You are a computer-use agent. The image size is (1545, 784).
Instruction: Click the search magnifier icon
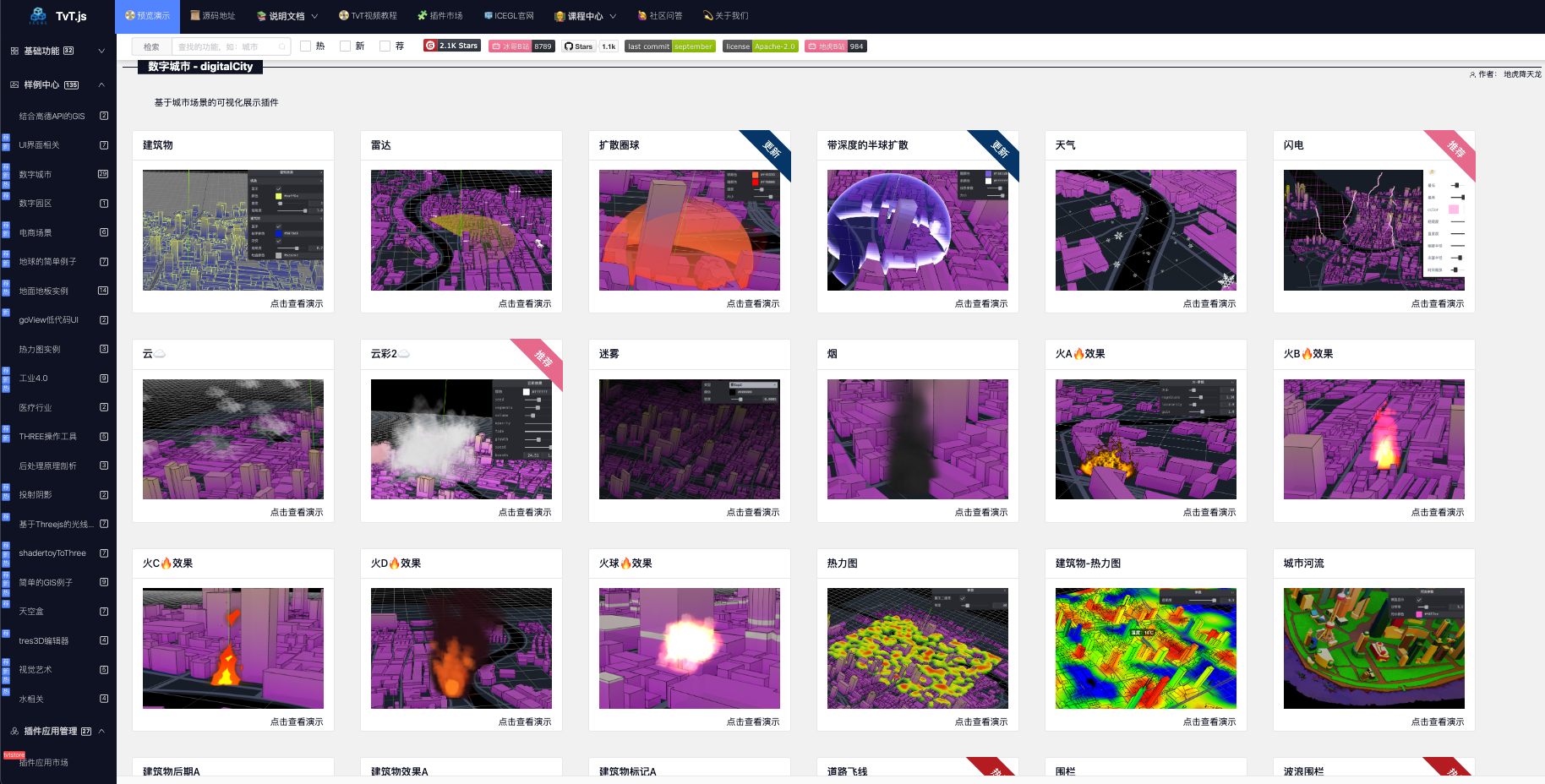point(281,46)
